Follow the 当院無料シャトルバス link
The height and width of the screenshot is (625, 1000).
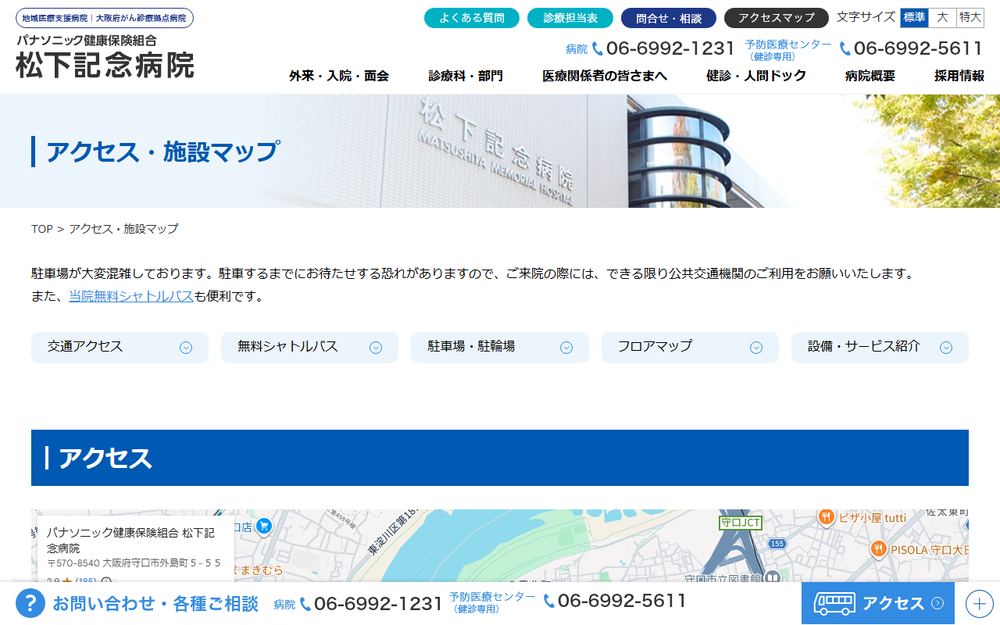[x=131, y=296]
